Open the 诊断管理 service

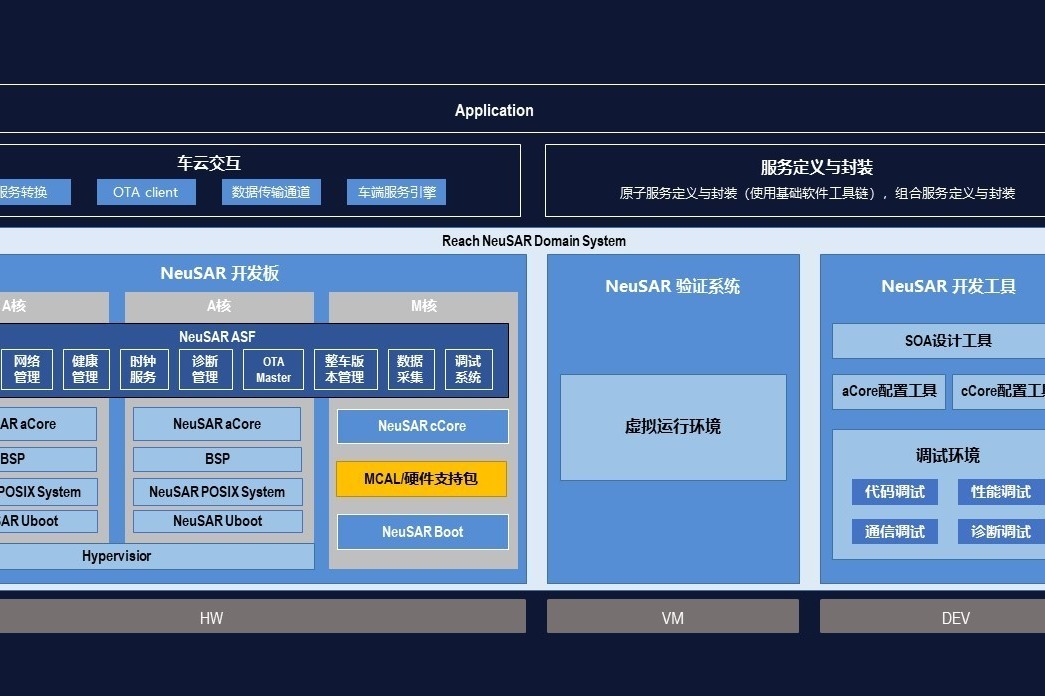[205, 368]
